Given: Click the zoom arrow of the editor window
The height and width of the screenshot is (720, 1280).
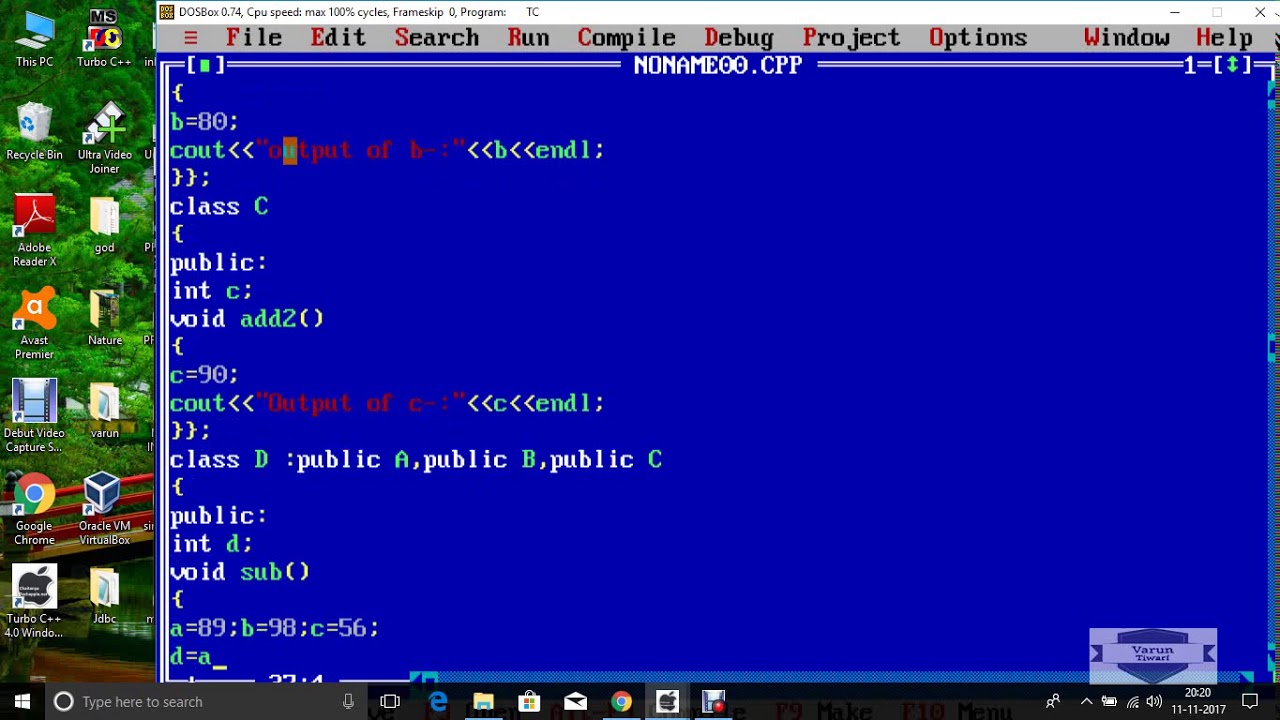Looking at the screenshot, I should tap(1233, 66).
